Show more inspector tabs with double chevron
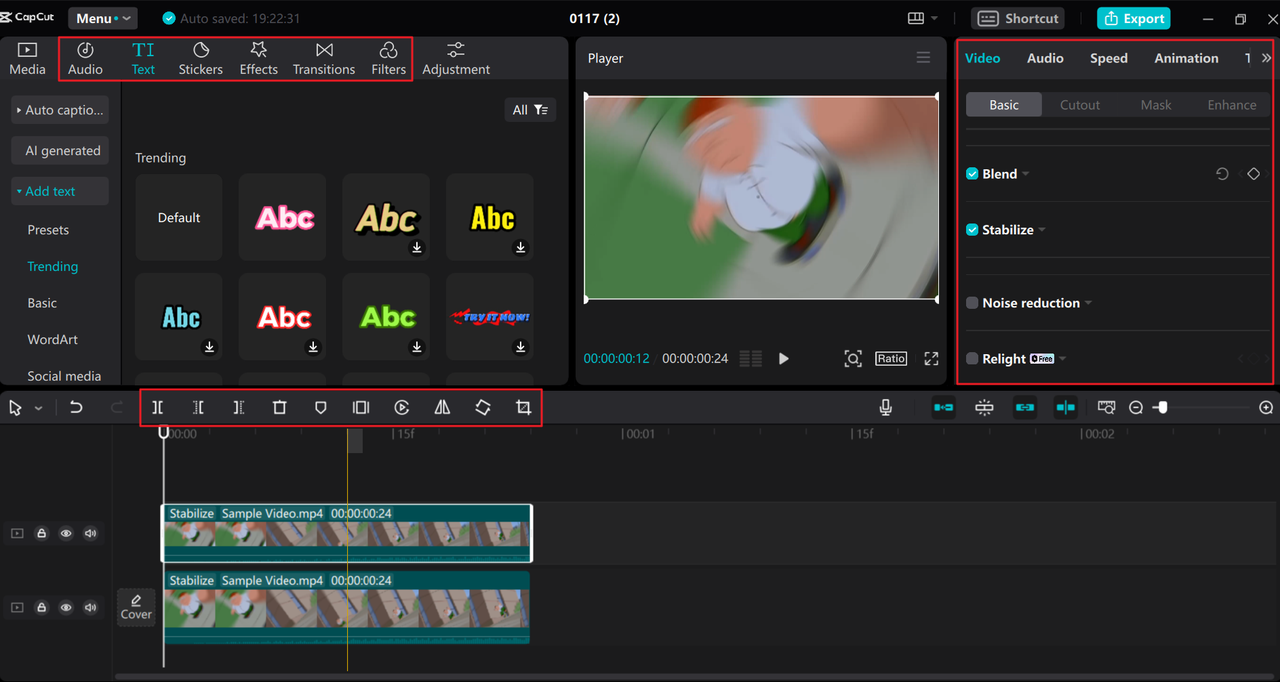This screenshot has width=1280, height=682. pyautogui.click(x=1267, y=58)
